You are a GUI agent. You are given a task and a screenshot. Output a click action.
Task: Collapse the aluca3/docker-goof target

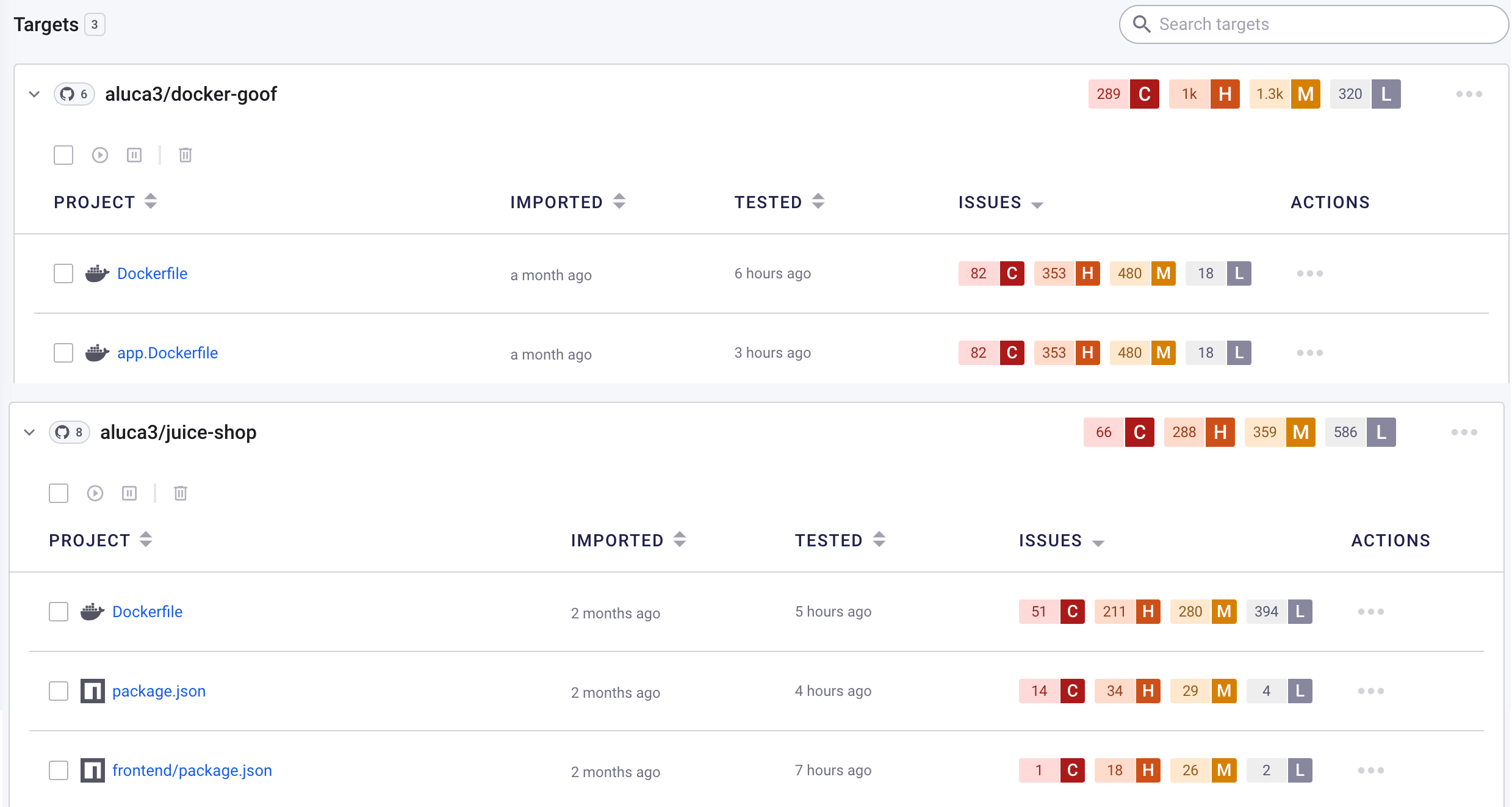pos(34,94)
